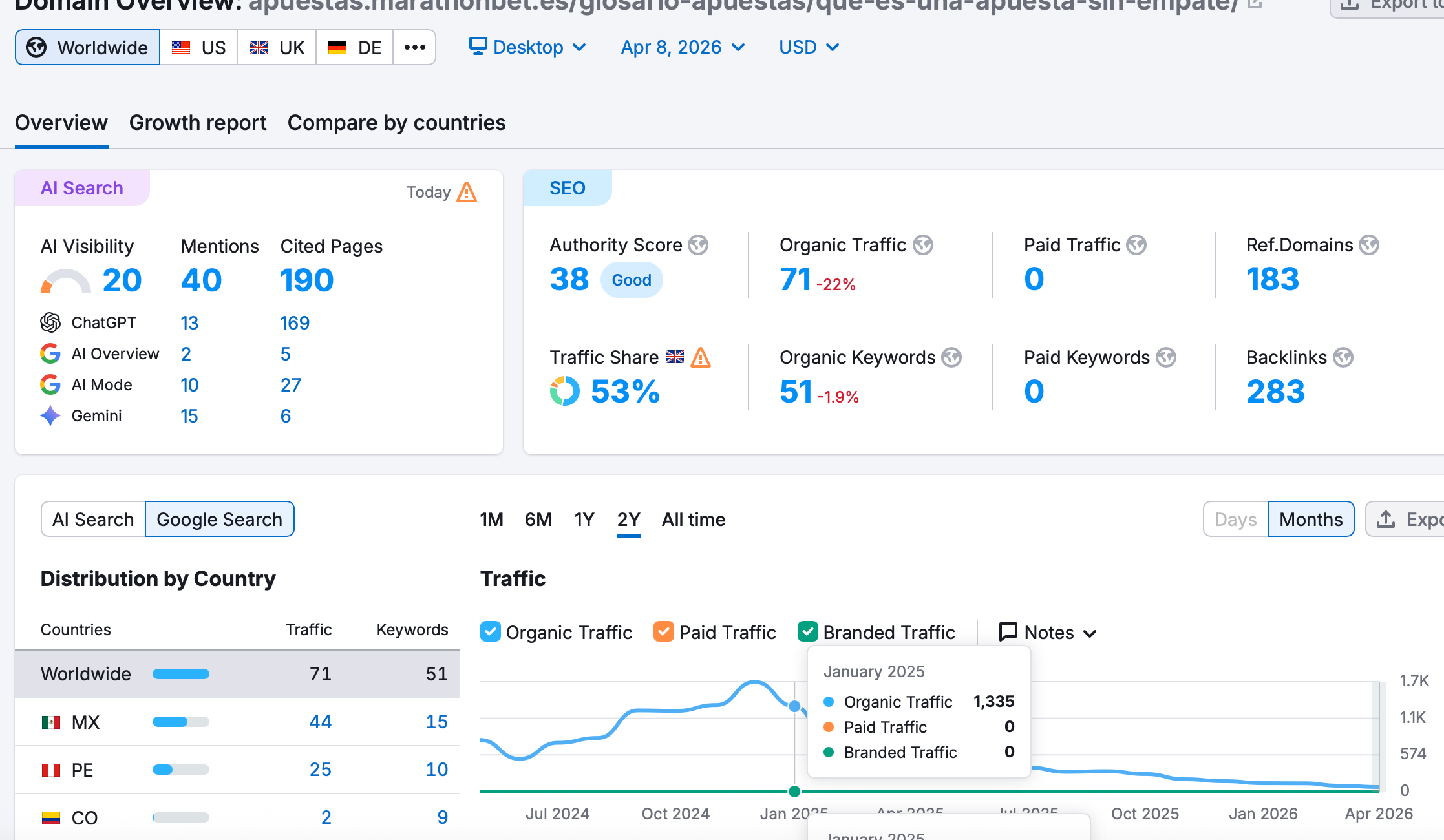Viewport: 1444px width, 840px height.
Task: Open the Compare by countries tab
Action: point(396,123)
